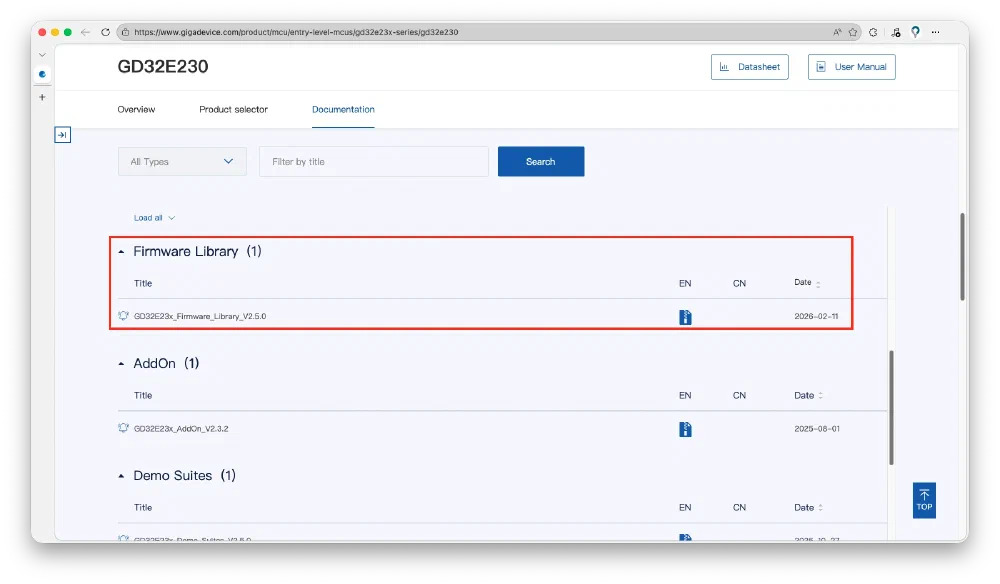The image size is (1000, 584).
Task: Go back using the browser back arrow
Action: pos(86,32)
